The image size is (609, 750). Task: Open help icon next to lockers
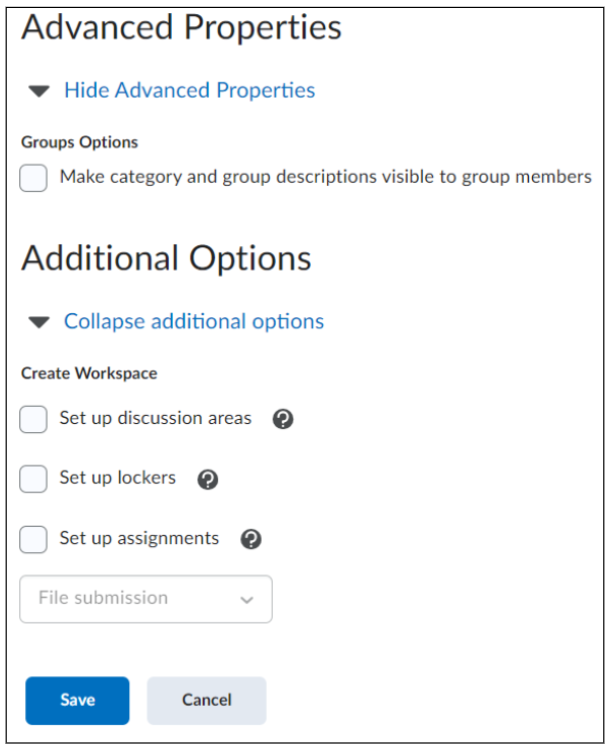(x=208, y=479)
